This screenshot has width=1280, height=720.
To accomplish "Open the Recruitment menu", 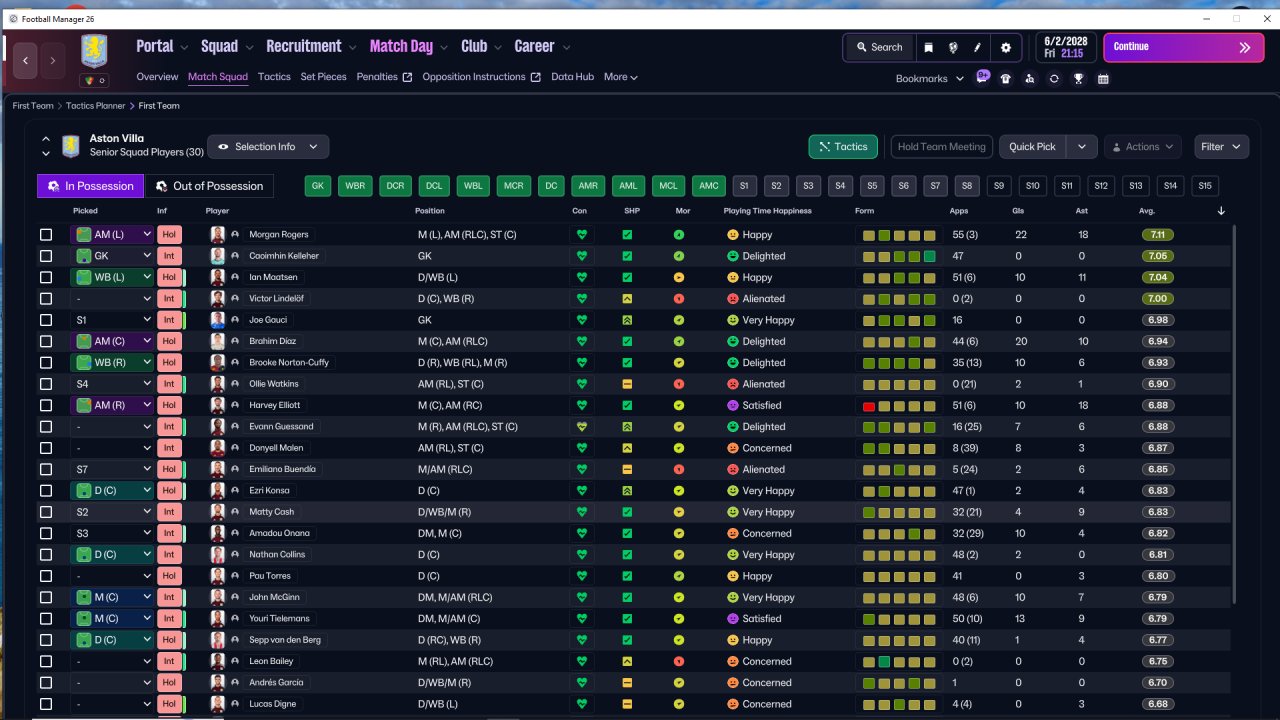I will coord(311,46).
